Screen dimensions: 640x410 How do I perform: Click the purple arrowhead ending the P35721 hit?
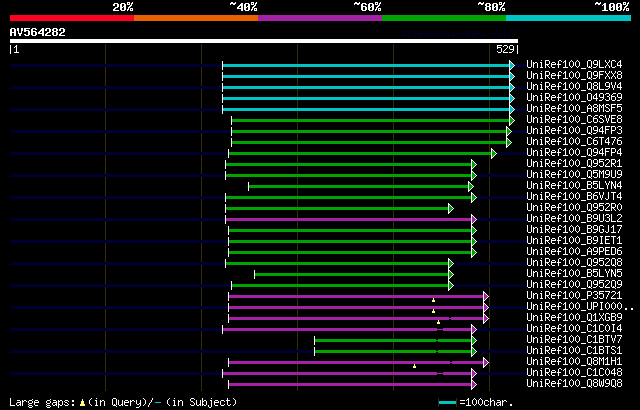(486, 297)
